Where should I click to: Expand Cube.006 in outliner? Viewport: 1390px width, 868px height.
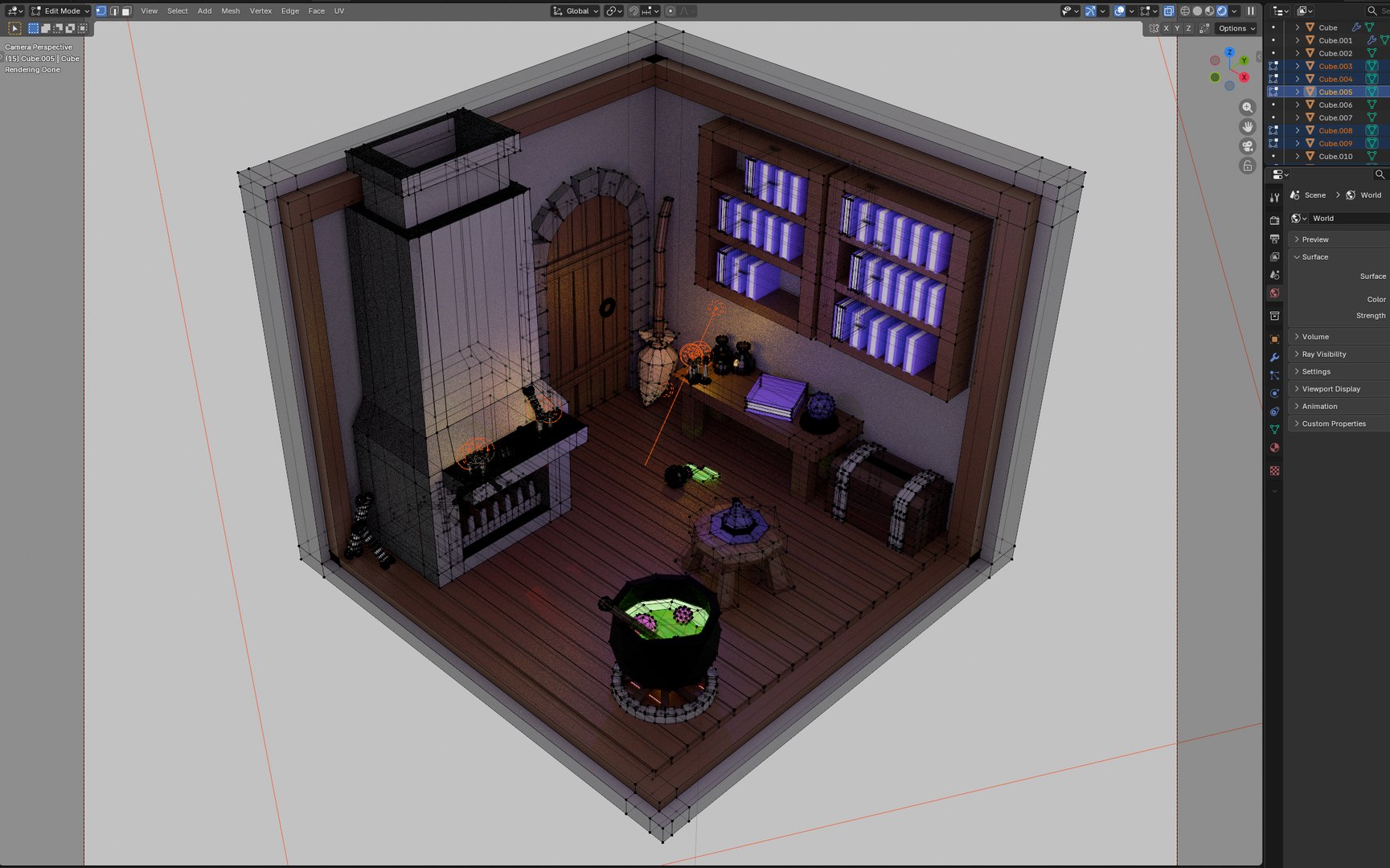pyautogui.click(x=1297, y=105)
